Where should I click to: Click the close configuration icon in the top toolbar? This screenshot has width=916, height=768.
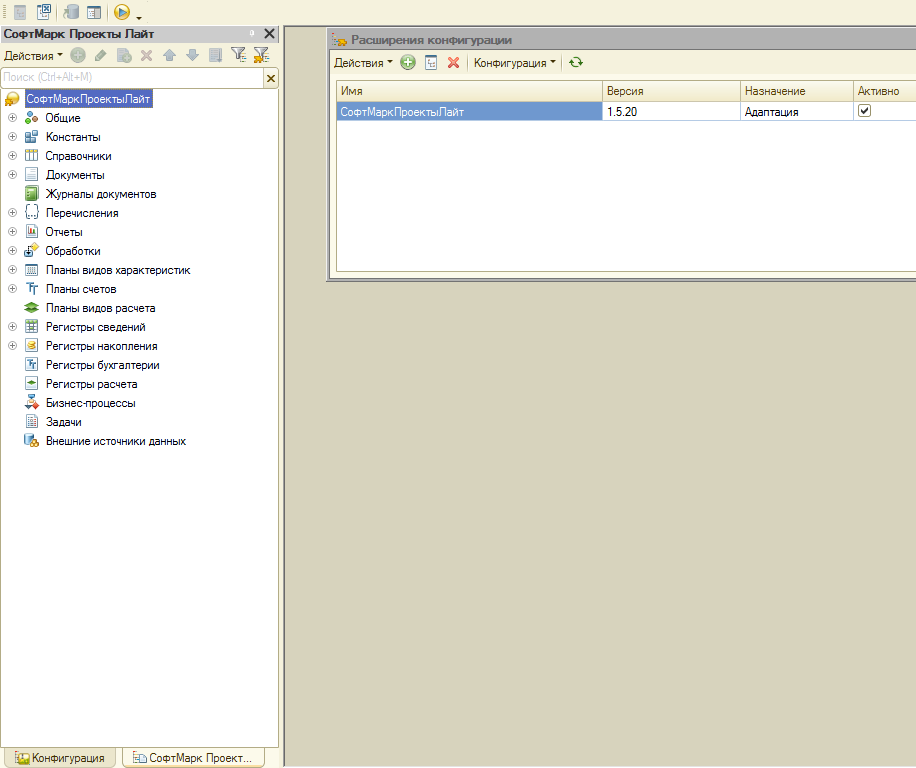coord(44,11)
